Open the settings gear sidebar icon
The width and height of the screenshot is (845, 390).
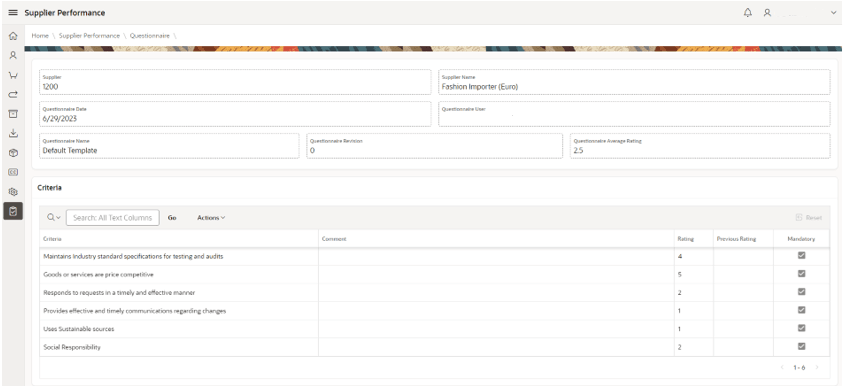point(13,191)
